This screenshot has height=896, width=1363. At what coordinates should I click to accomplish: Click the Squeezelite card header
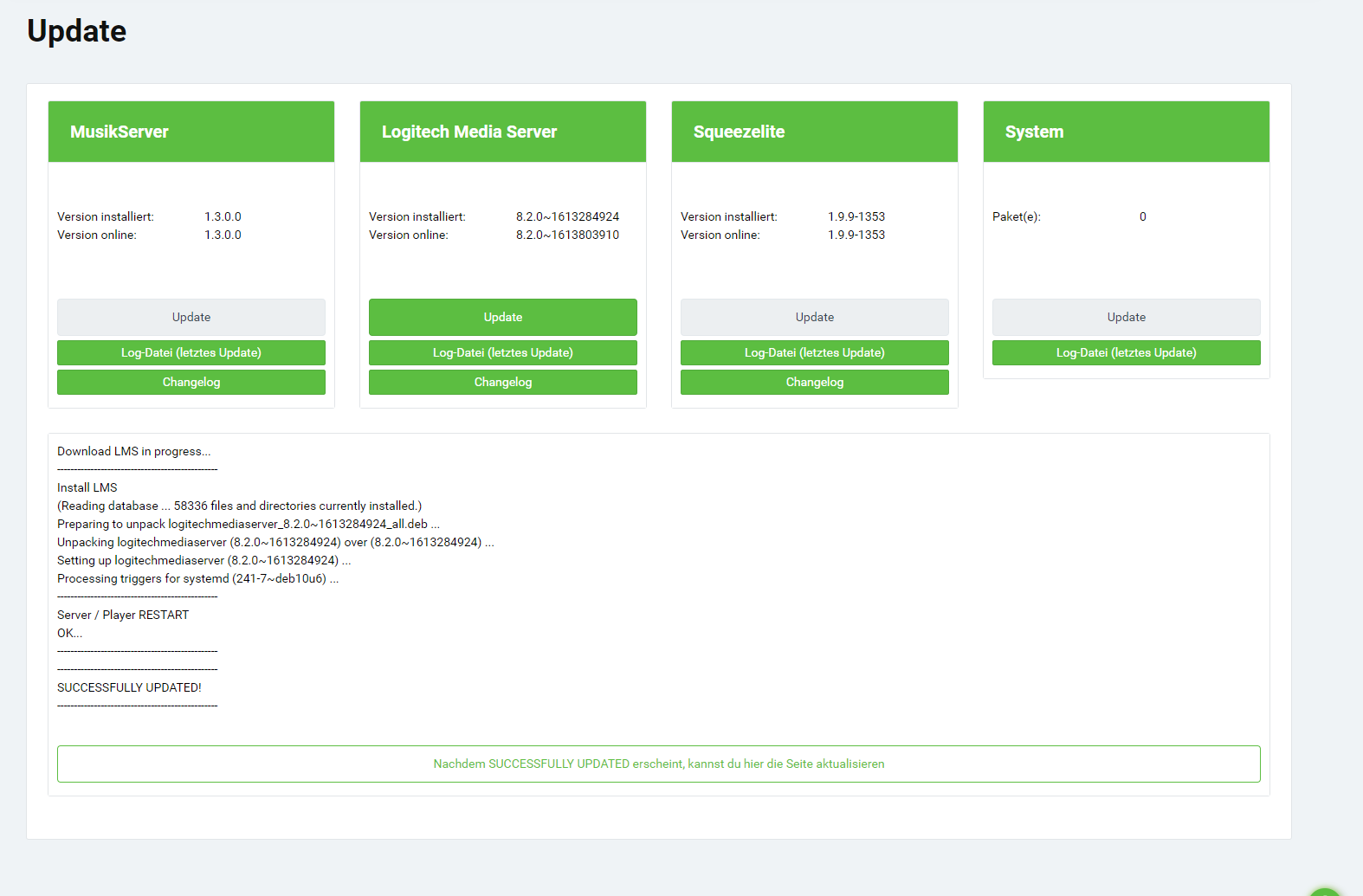click(x=815, y=132)
